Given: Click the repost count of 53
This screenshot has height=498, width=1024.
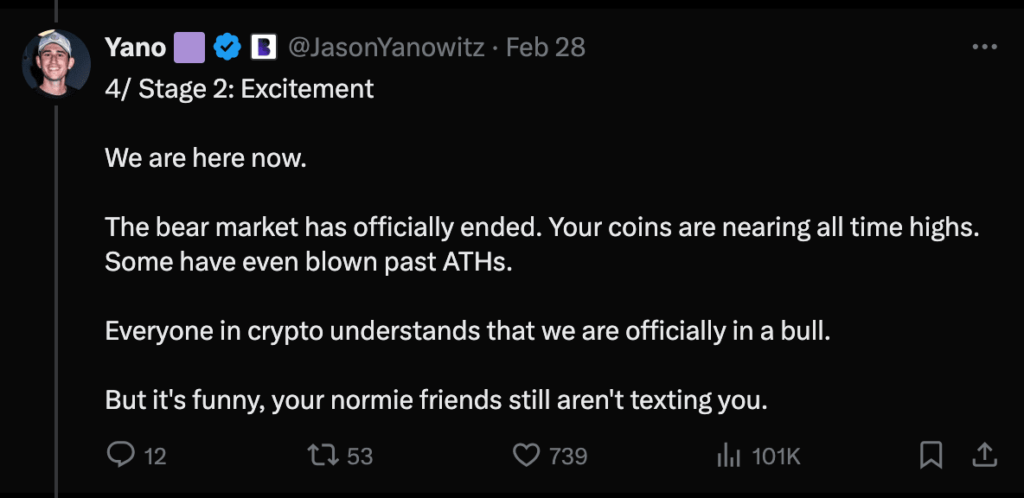Looking at the screenshot, I should (x=359, y=457).
